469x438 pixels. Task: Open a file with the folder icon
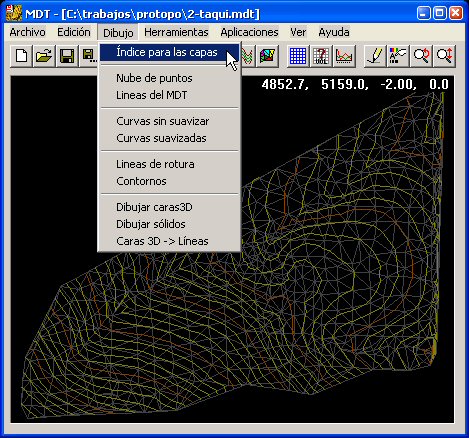pyautogui.click(x=44, y=56)
